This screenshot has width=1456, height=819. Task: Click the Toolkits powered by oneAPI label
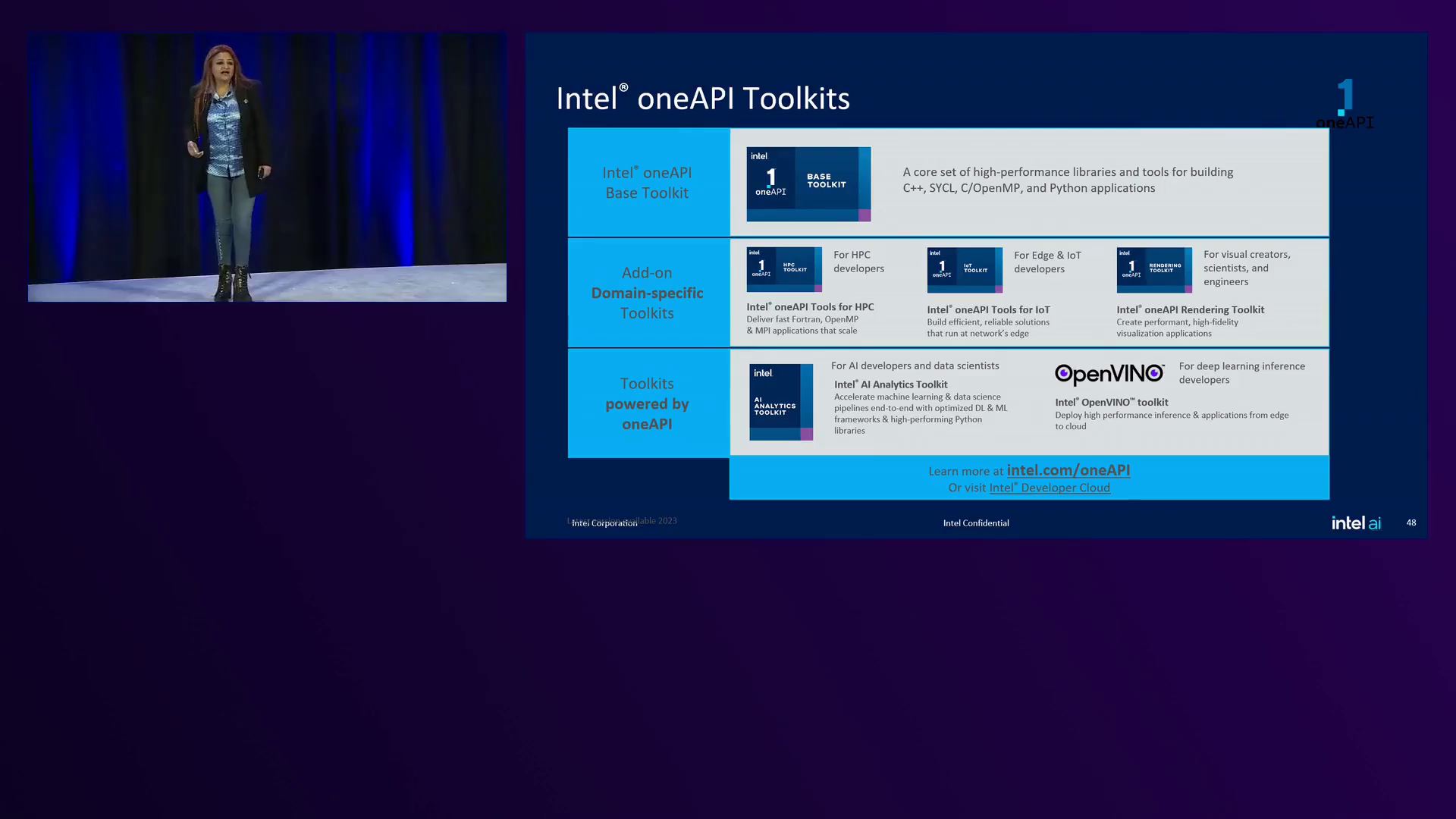[x=647, y=403]
